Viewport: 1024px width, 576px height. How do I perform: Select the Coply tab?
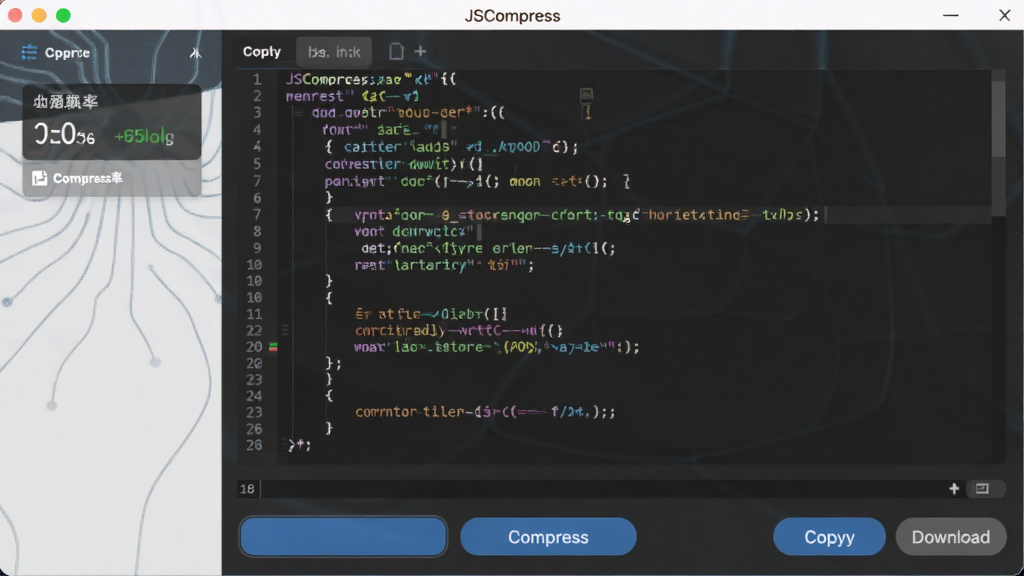[262, 52]
